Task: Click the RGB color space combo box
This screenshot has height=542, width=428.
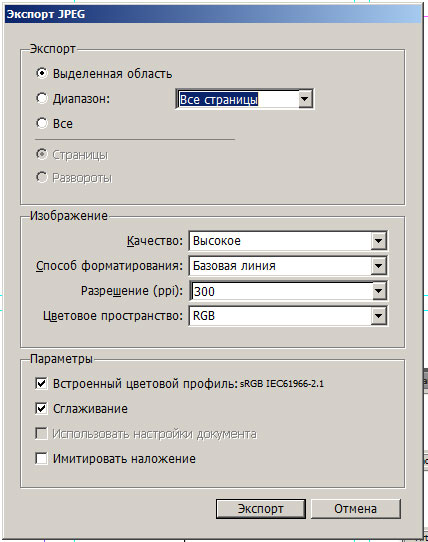Action: pos(288,316)
